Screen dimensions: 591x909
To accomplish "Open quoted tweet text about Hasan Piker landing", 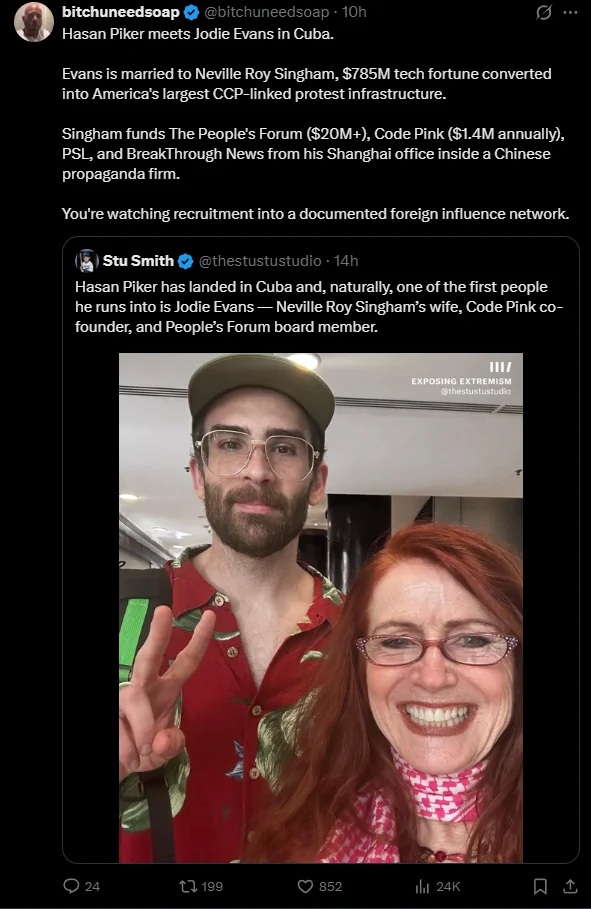I will pos(319,307).
